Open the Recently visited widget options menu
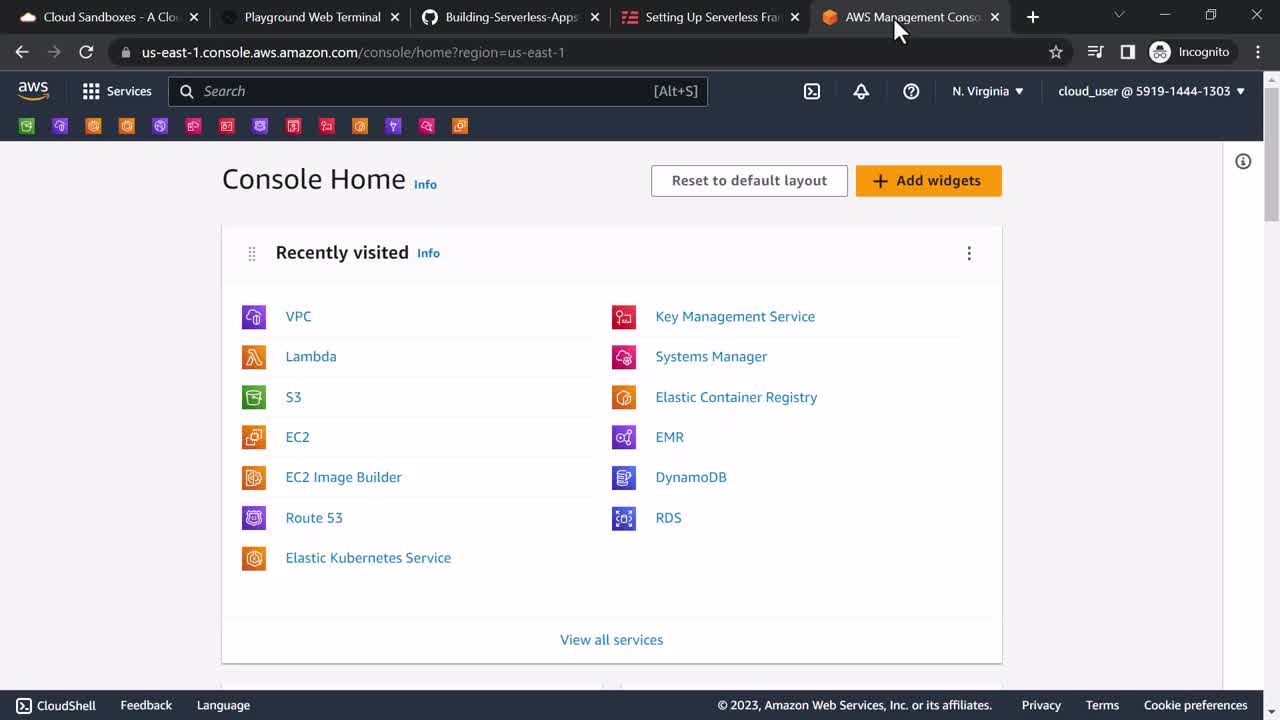1280x720 pixels. coord(969,253)
